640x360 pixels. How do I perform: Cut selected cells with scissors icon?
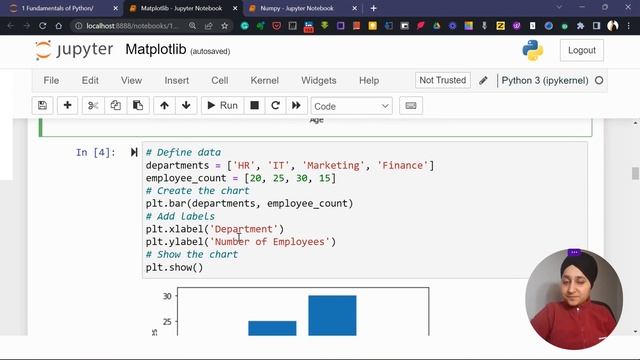[93, 106]
